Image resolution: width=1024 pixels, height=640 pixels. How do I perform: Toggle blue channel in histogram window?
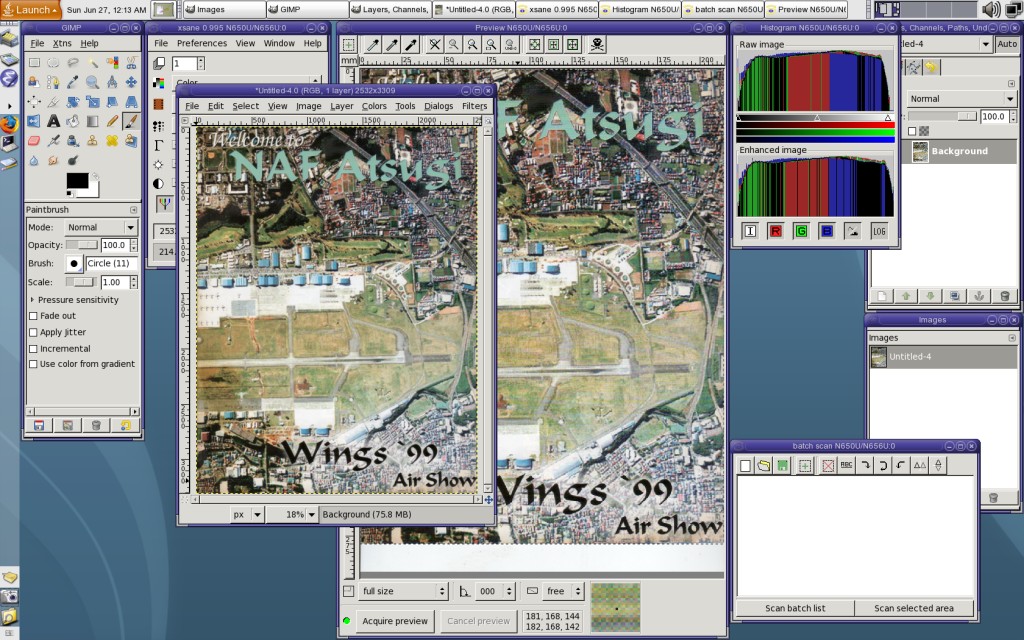827,231
